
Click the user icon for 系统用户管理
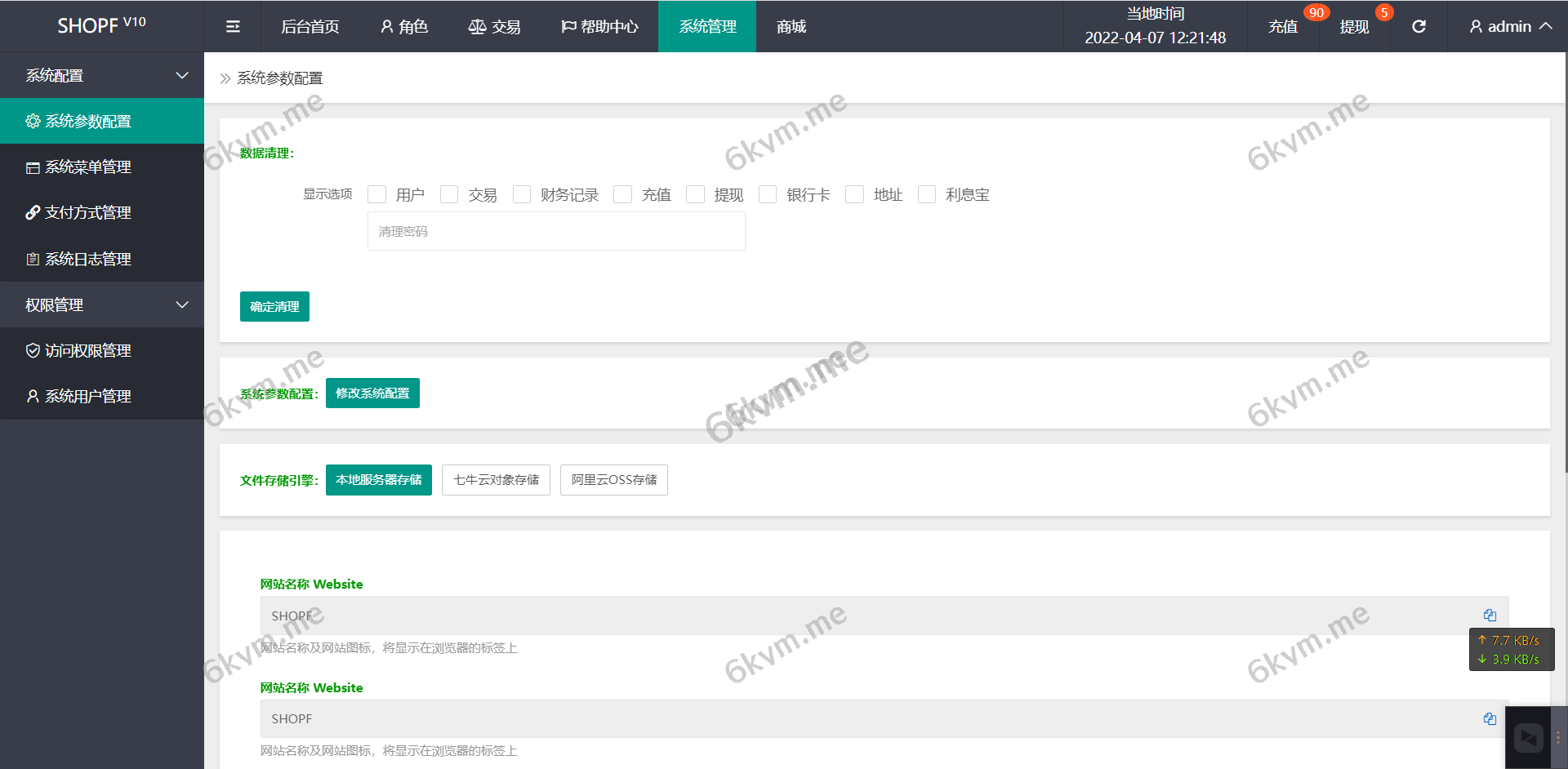pos(33,397)
